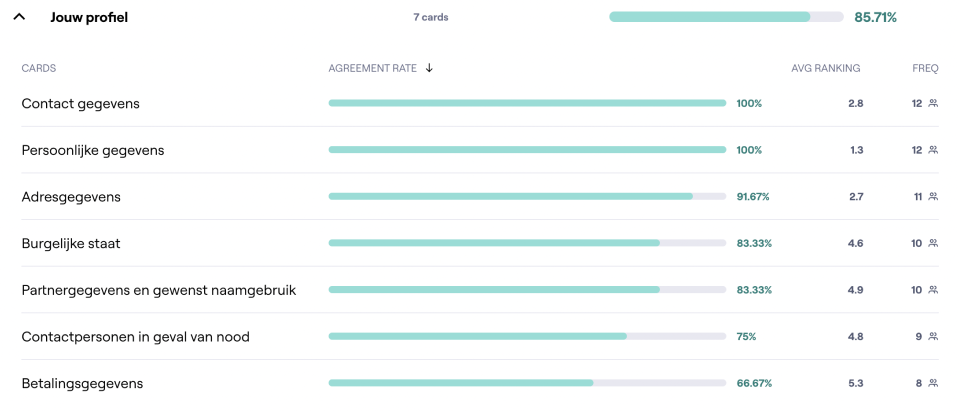Click participants icon in Contact gegevens row
Viewport: 959px width, 411px height.
click(933, 103)
